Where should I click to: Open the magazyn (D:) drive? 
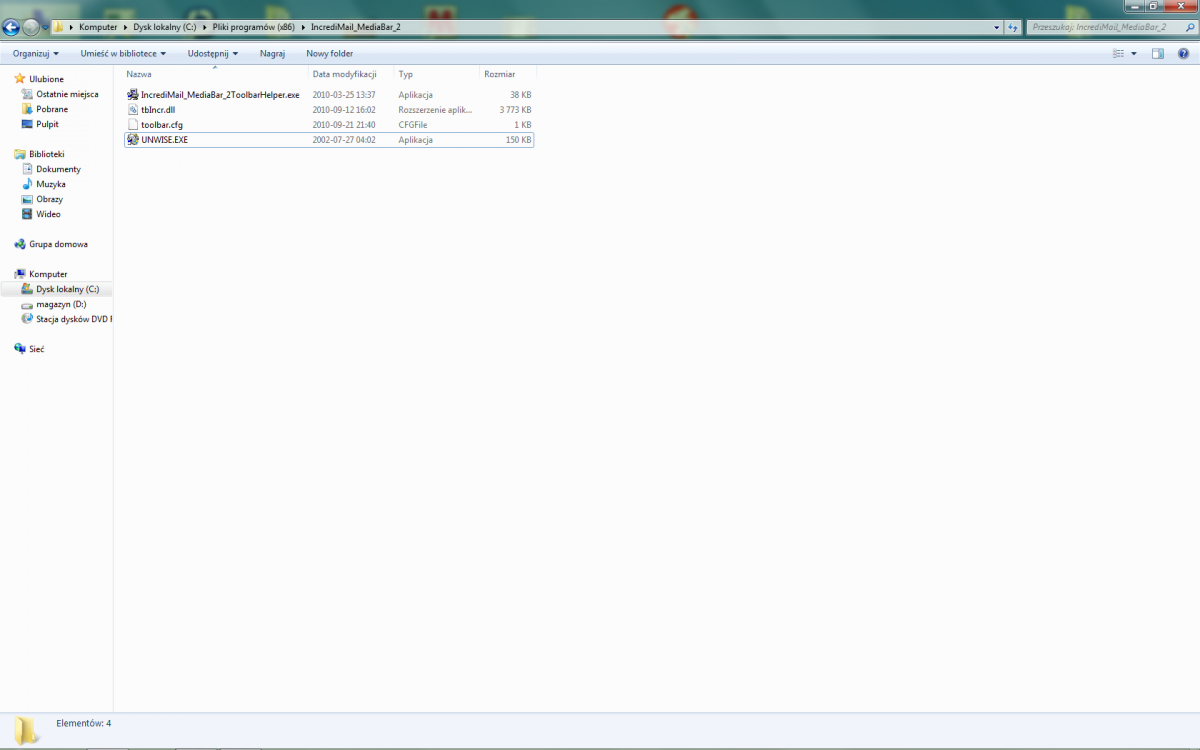pos(61,304)
